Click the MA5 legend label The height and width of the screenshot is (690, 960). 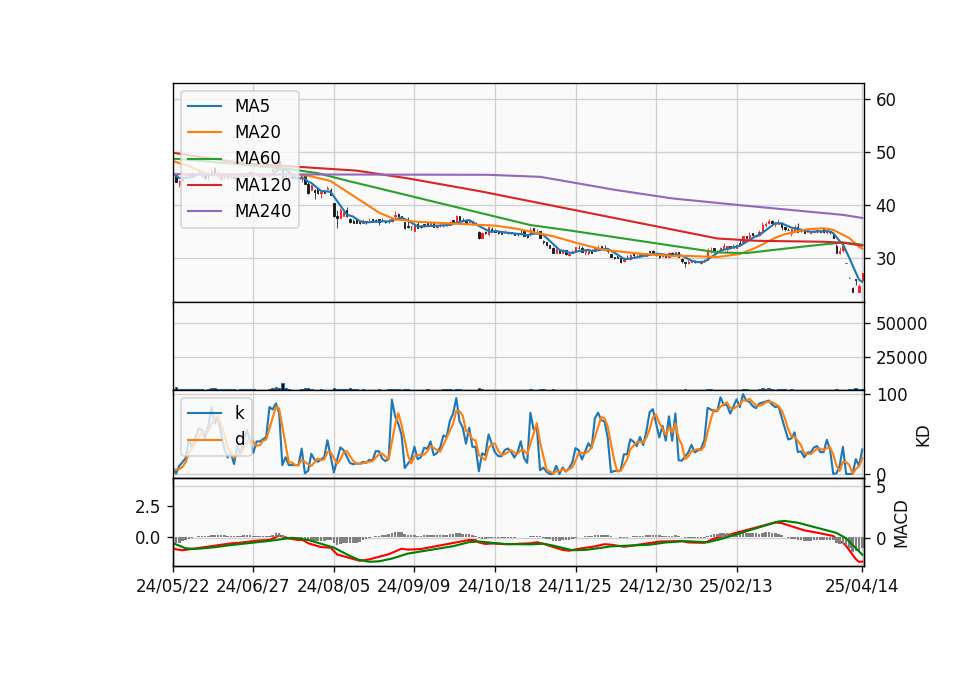pos(252,106)
